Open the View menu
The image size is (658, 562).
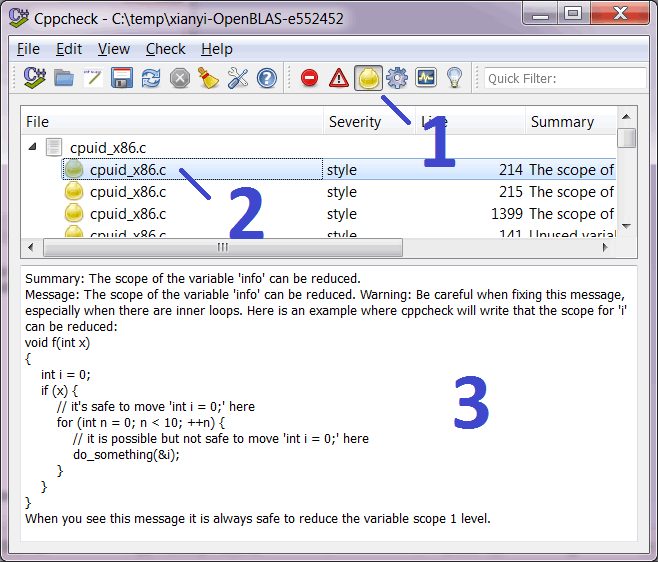[x=113, y=49]
